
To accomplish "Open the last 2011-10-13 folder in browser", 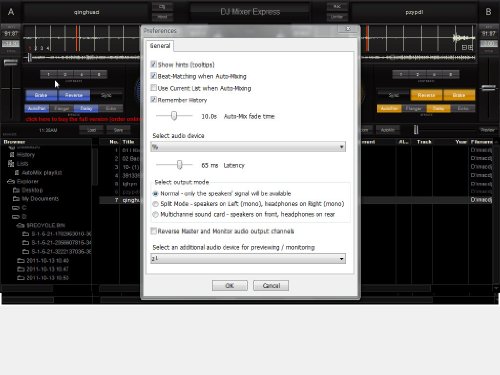I will tap(47, 278).
